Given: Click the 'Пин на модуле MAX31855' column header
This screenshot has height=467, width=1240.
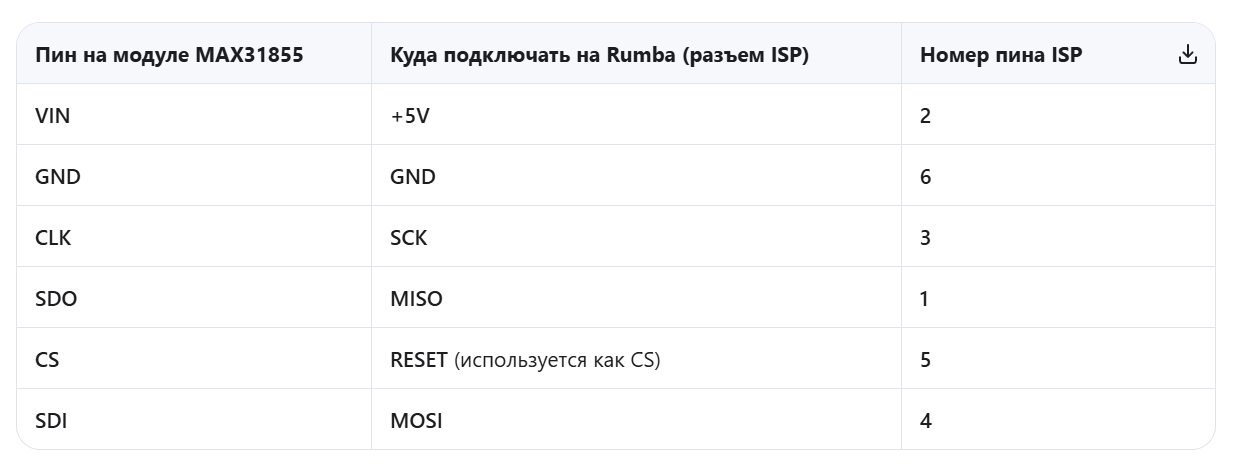Looking at the screenshot, I should 169,55.
